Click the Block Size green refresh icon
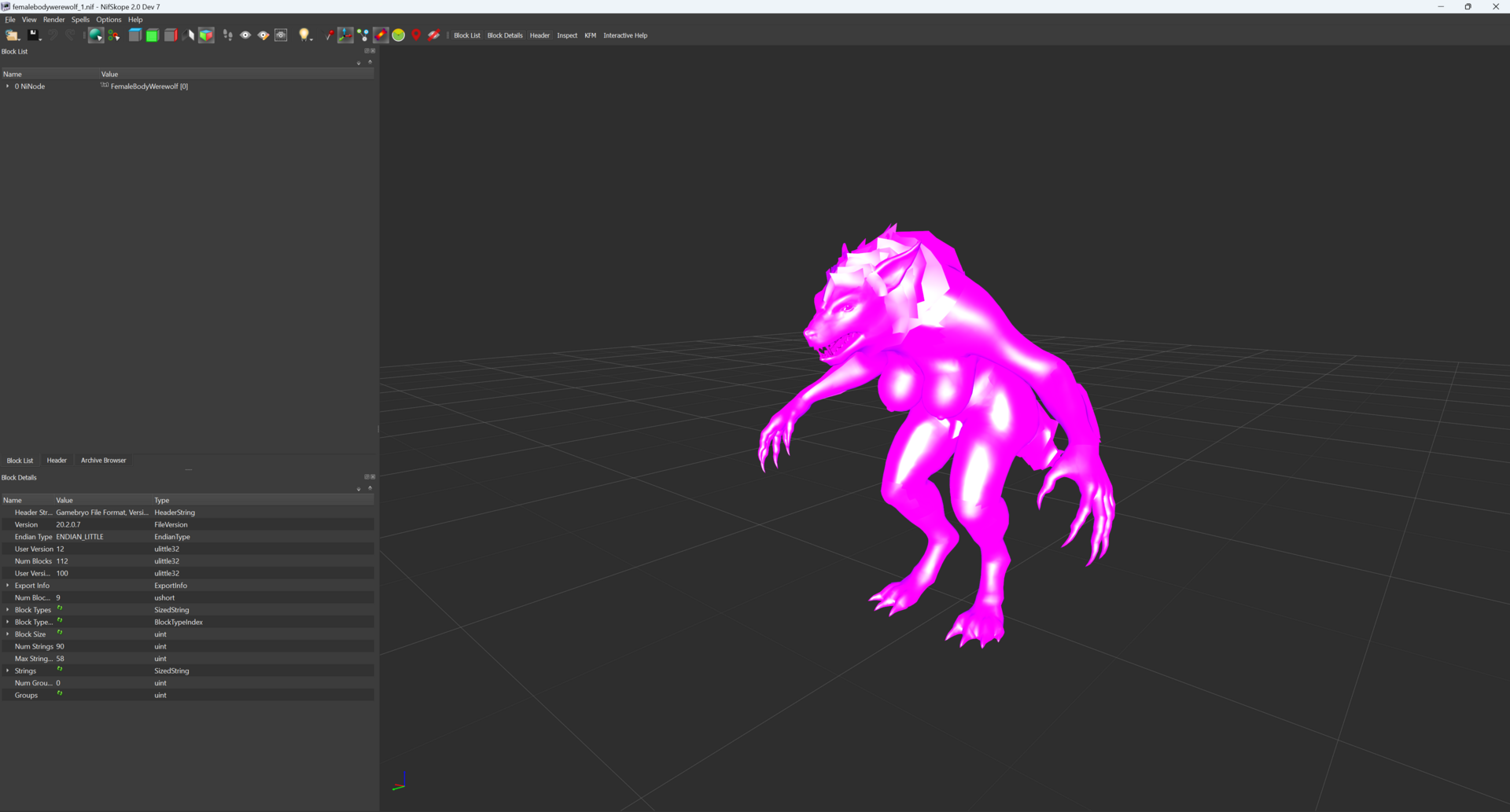Screen dimensions: 1510x812 (x=60, y=633)
